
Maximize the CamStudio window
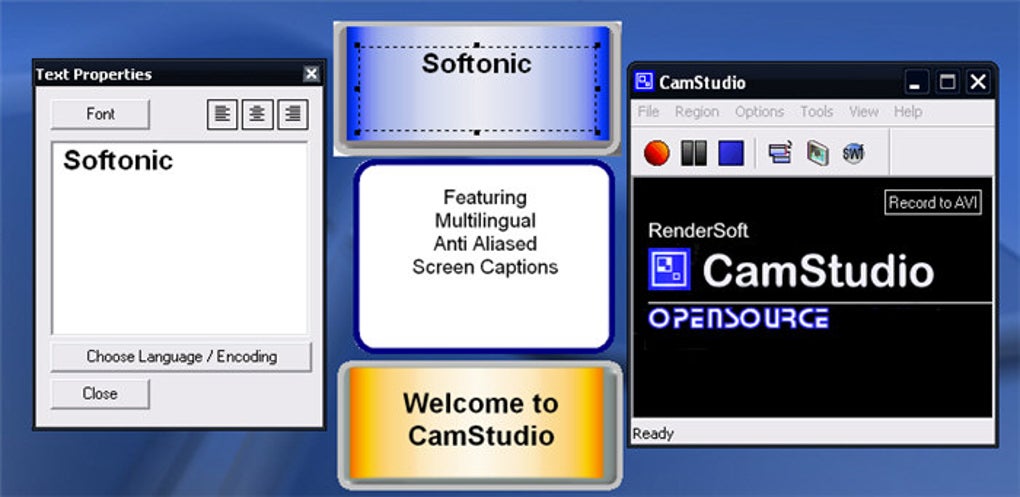click(947, 82)
